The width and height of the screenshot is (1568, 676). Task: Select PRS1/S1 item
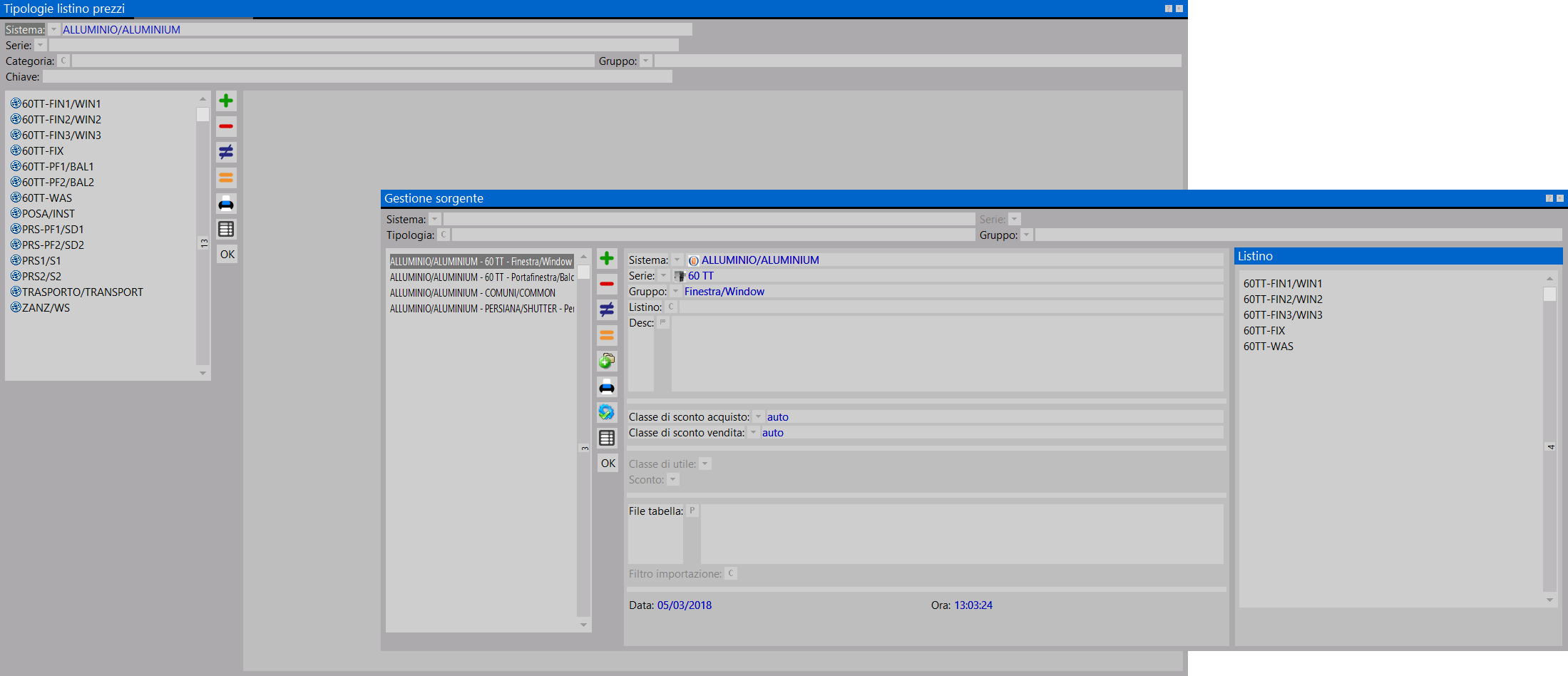click(x=36, y=261)
